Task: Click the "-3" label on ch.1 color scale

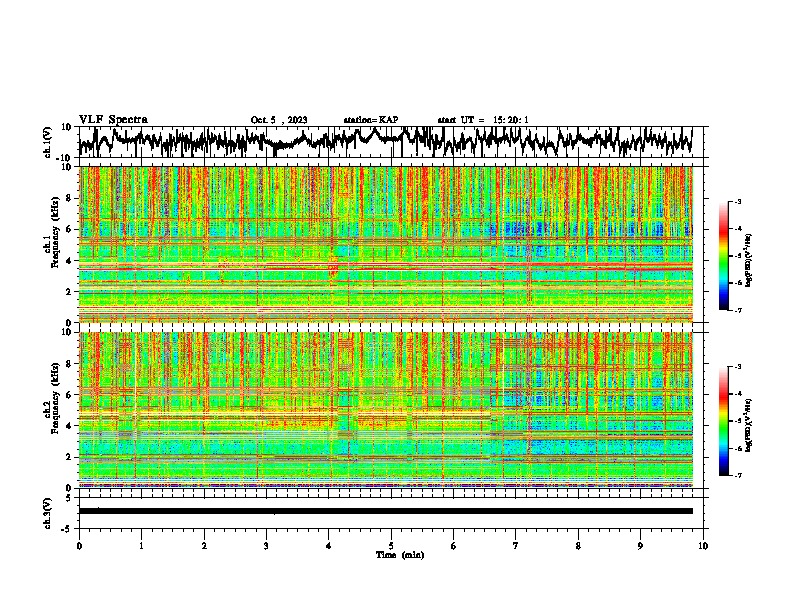Action: click(738, 202)
